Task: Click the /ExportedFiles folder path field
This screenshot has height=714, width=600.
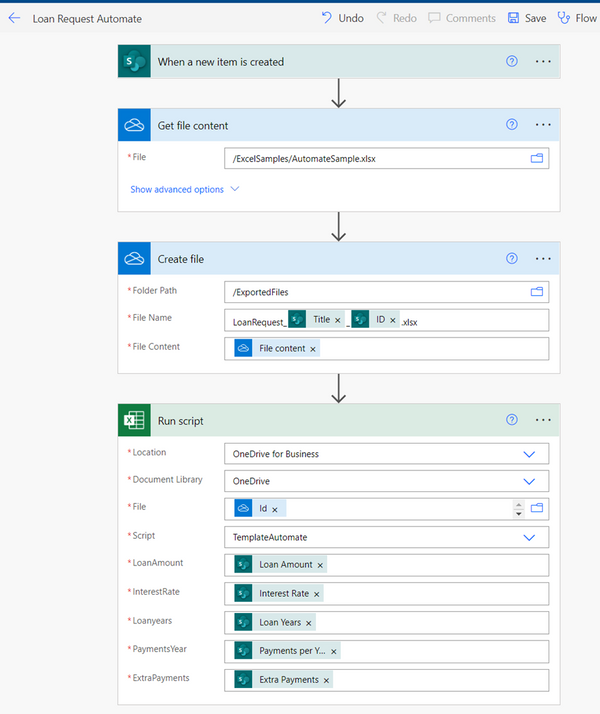Action: click(386, 292)
